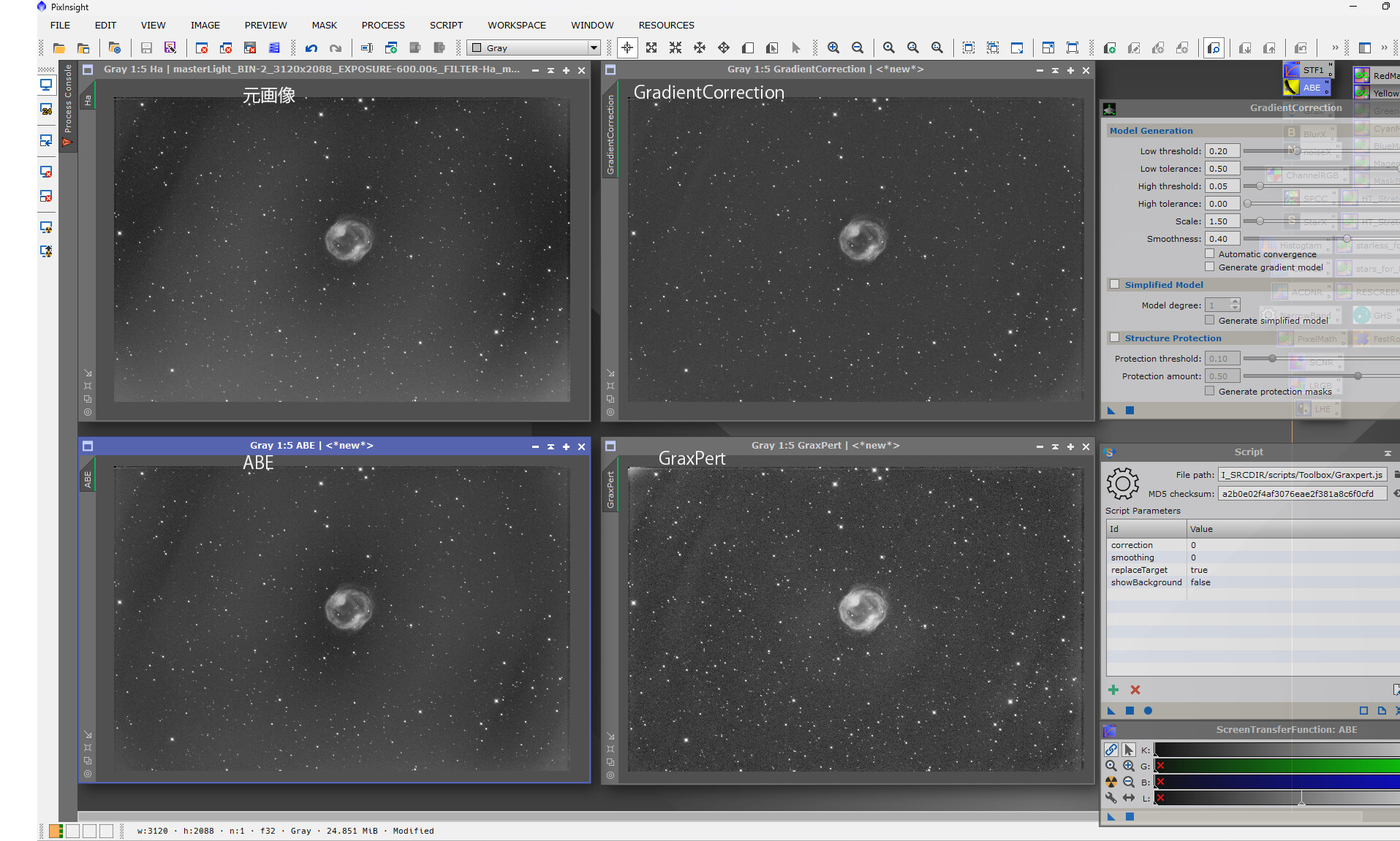1400x841 pixels.
Task: Toggle the STF link RGB channels chain icon
Action: click(1111, 750)
